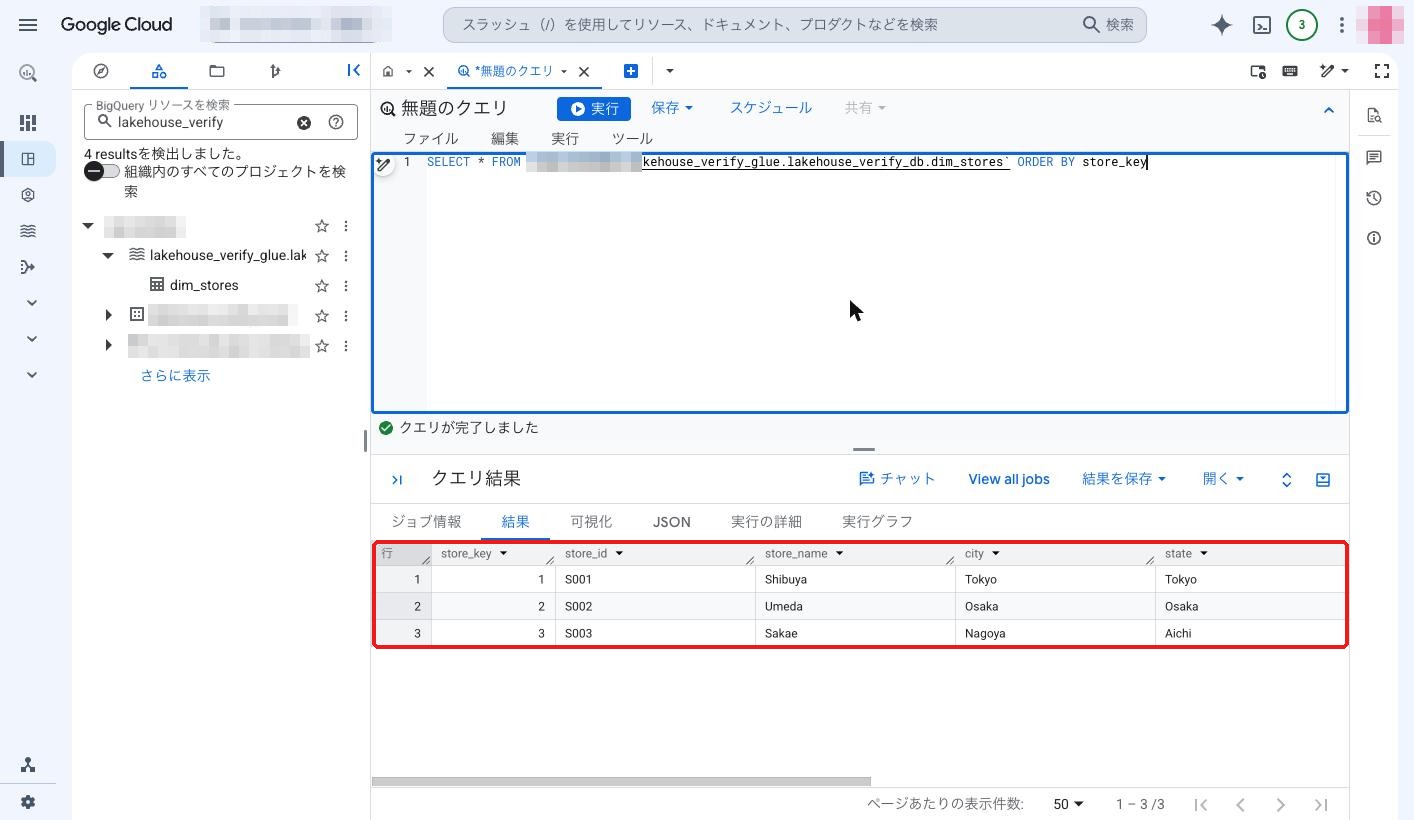Open the Google Cloud navigation menu
Viewport: 1414px width, 820px height.
pyautogui.click(x=28, y=25)
